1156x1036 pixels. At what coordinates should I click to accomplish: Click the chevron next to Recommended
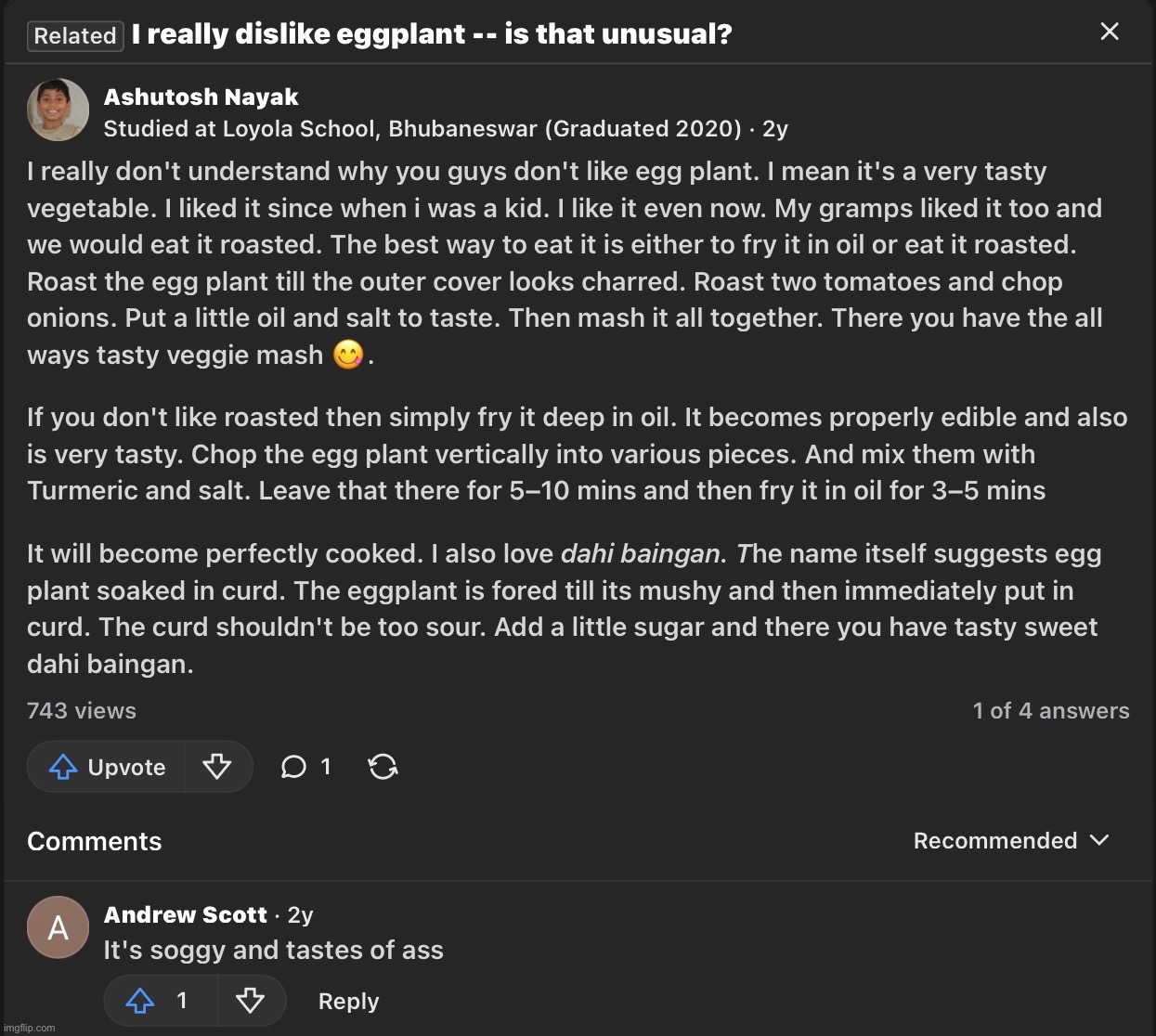pyautogui.click(x=1100, y=840)
